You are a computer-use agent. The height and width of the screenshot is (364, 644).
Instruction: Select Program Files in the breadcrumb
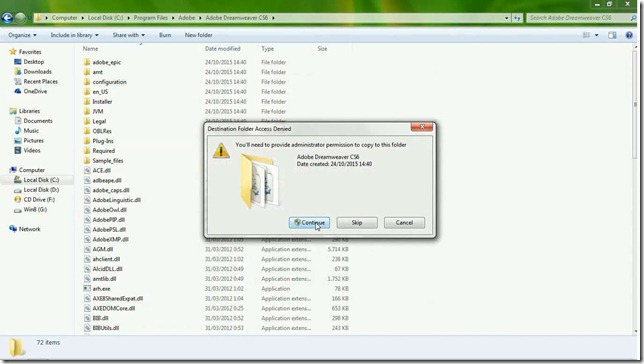pos(151,18)
